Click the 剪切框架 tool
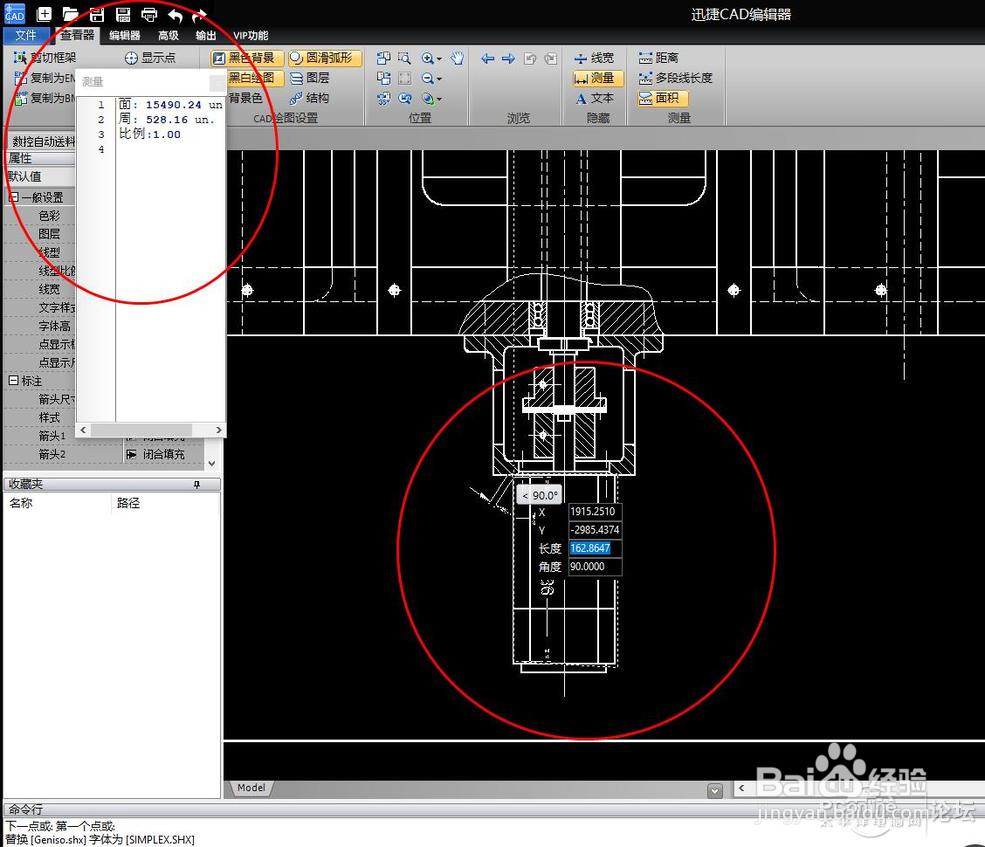985x847 pixels. pyautogui.click(x=45, y=58)
